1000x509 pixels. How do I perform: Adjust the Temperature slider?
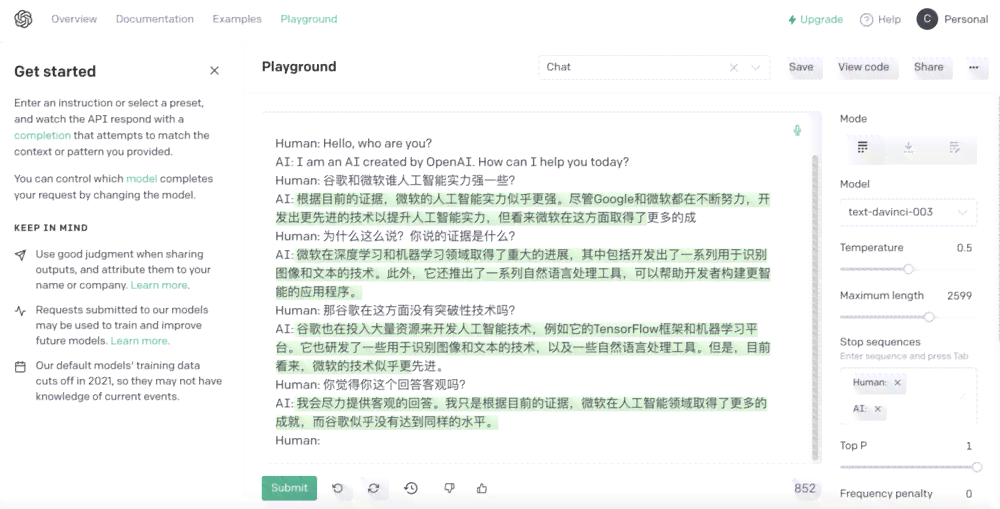click(x=908, y=269)
